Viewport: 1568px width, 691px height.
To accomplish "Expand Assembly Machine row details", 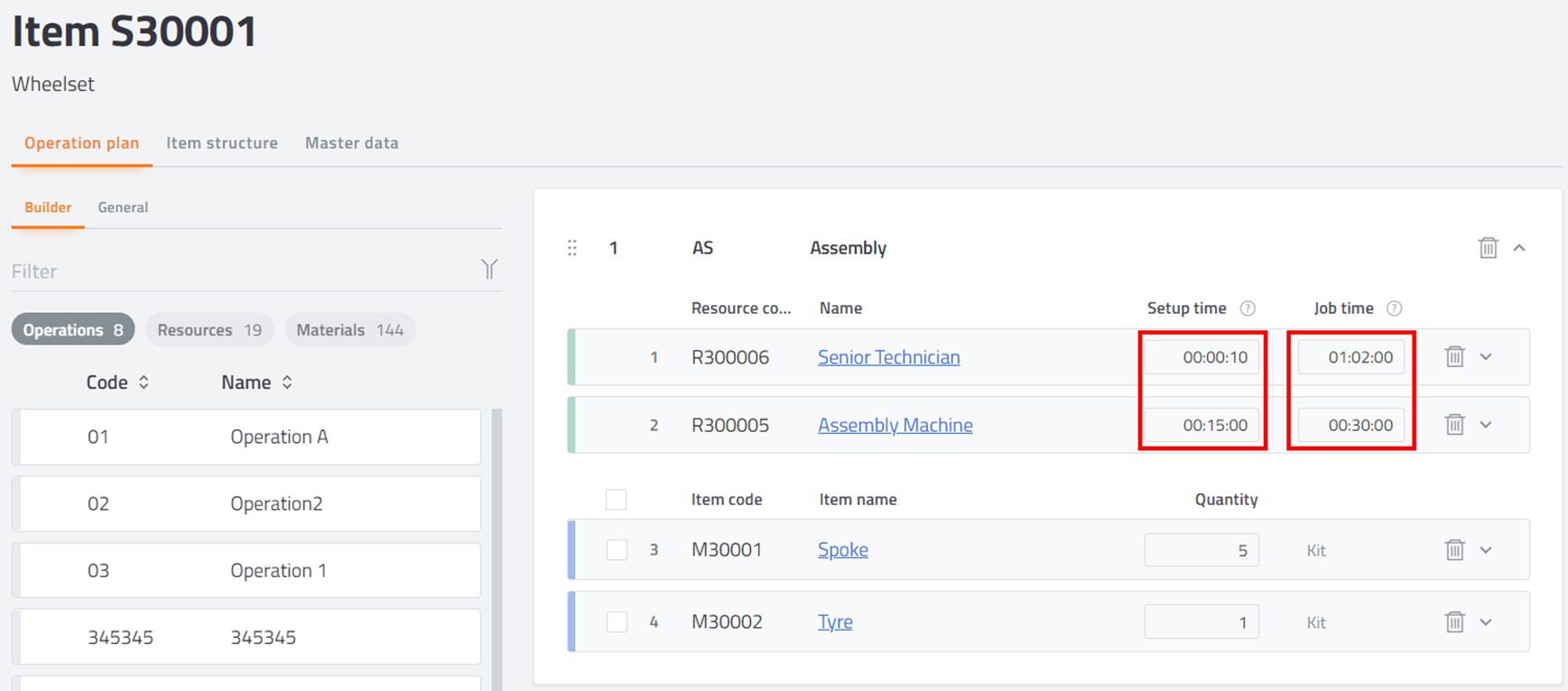I will tap(1486, 424).
